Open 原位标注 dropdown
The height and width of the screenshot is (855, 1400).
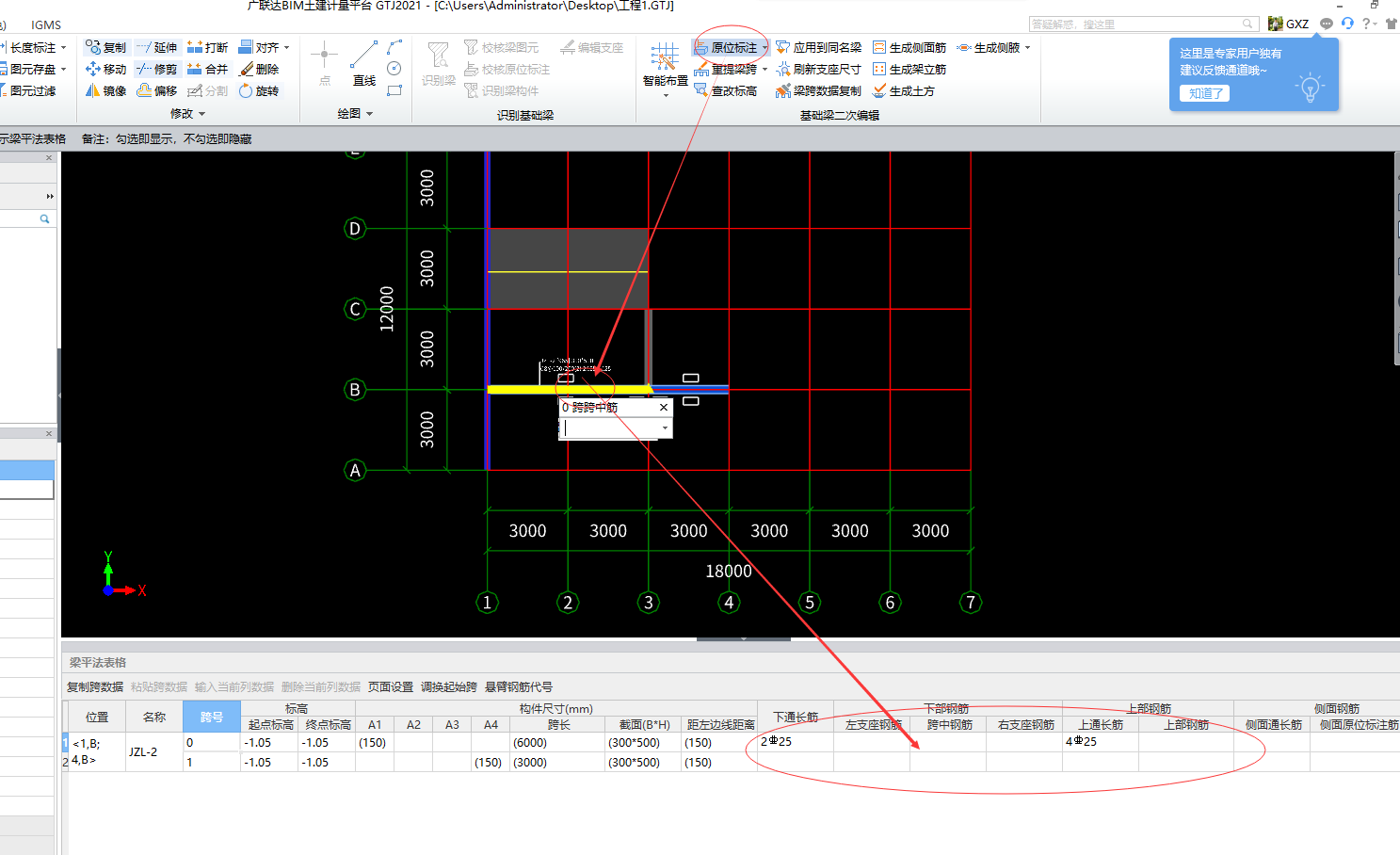click(765, 47)
